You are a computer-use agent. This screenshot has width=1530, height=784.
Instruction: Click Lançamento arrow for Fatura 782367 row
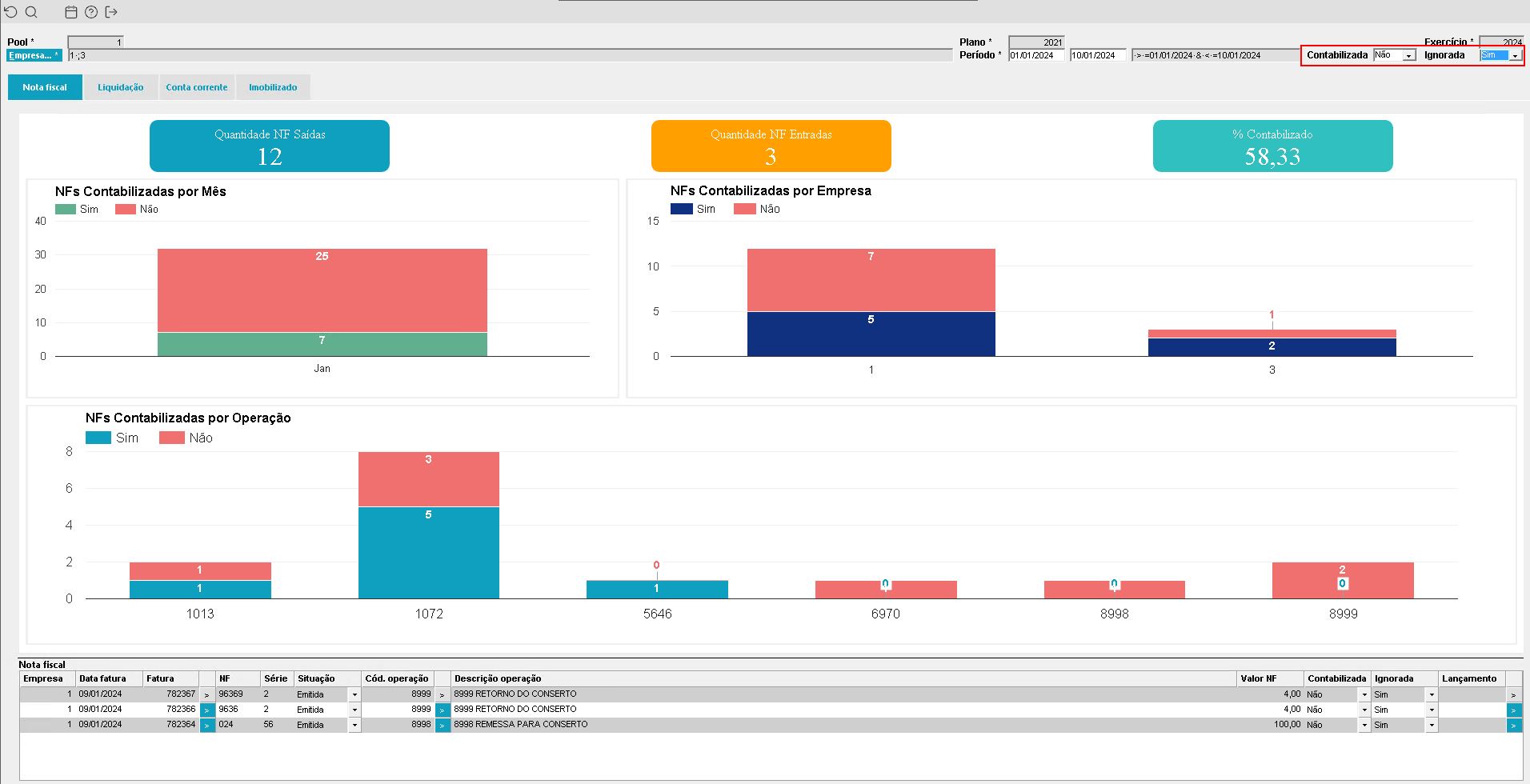(1514, 694)
